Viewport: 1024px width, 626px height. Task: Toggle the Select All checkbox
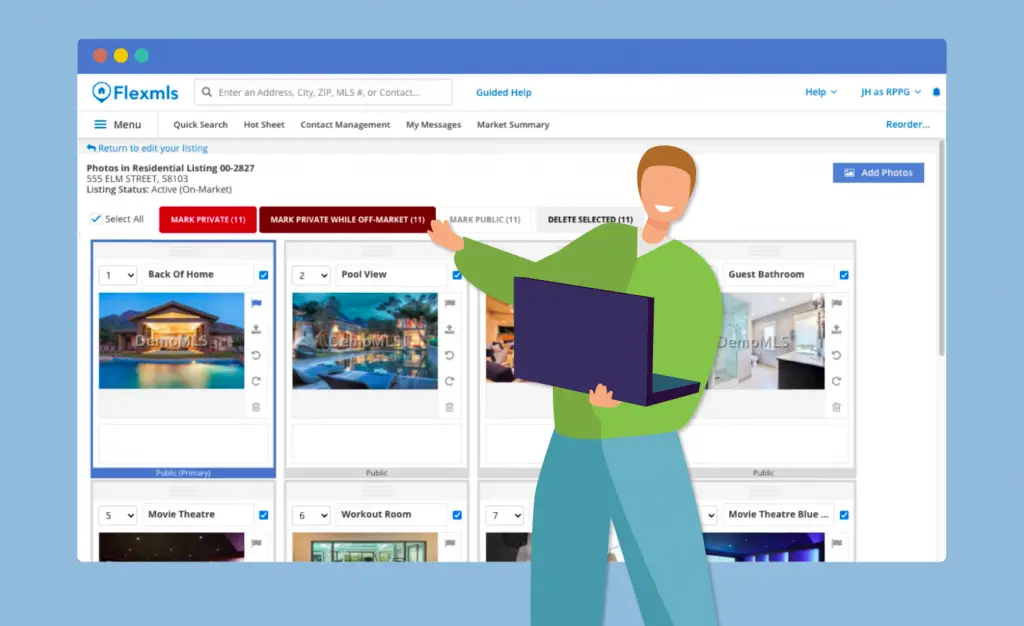96,219
